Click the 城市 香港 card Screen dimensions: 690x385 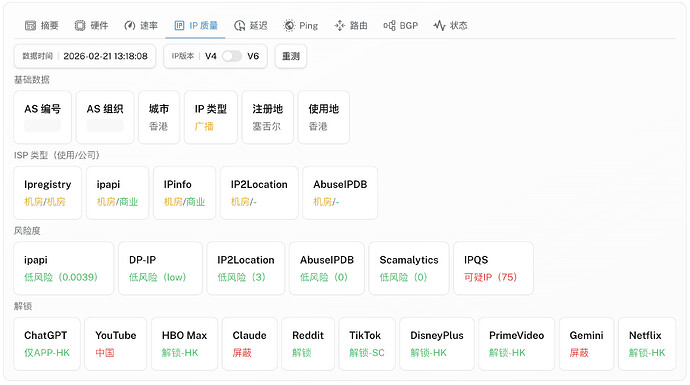coord(159,117)
